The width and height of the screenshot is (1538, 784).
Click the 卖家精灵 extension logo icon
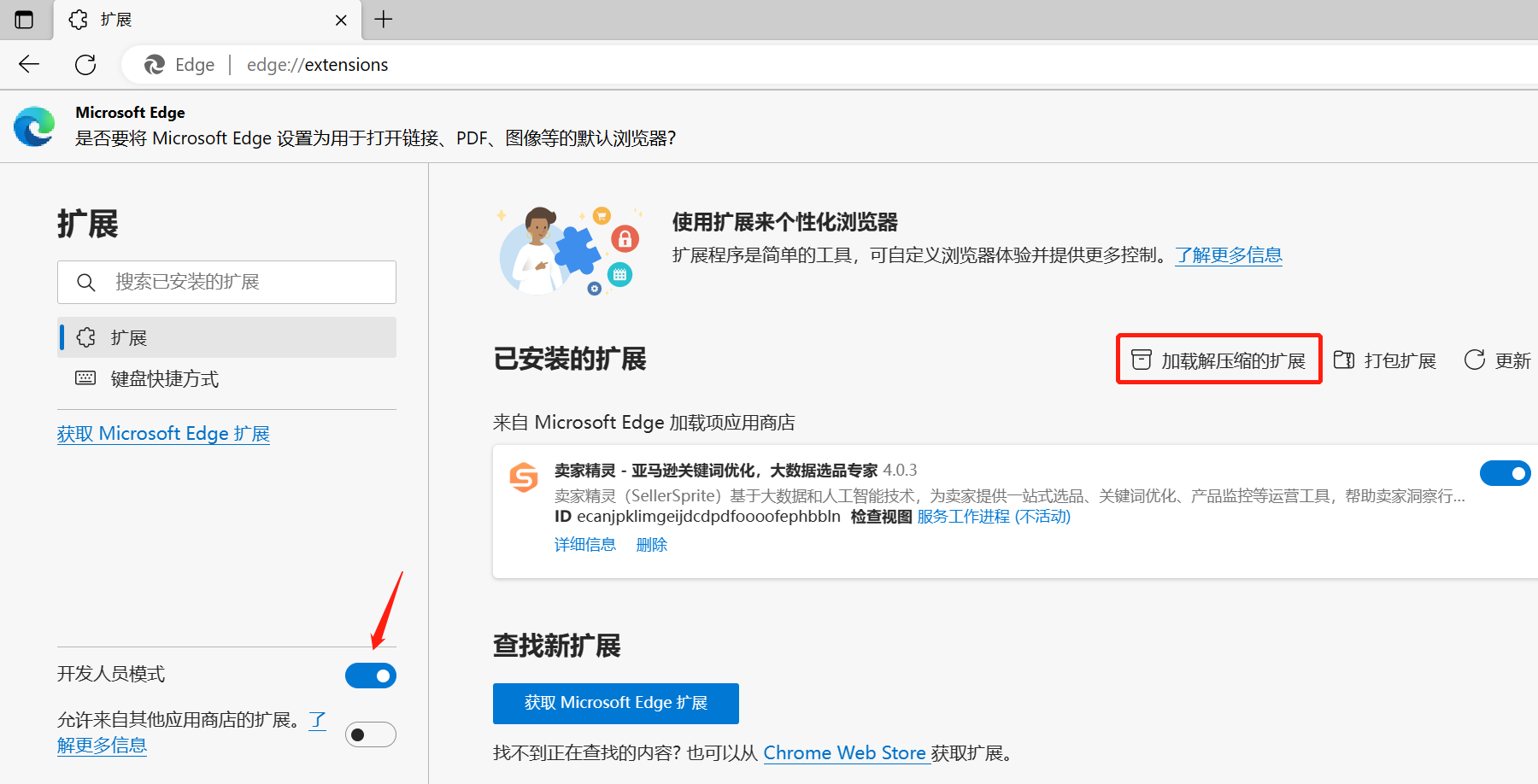click(524, 477)
